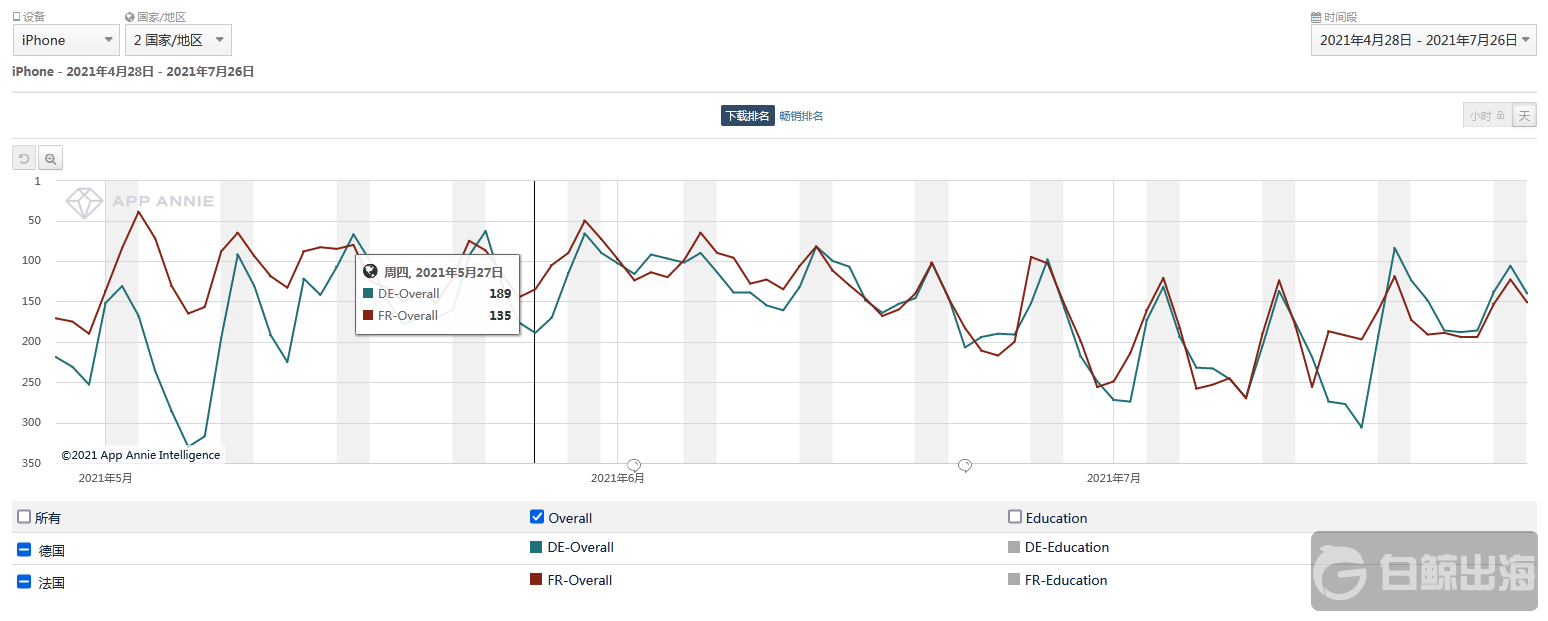Click the late-June event bubble marker
This screenshot has height=621, width=1548.
point(965,465)
